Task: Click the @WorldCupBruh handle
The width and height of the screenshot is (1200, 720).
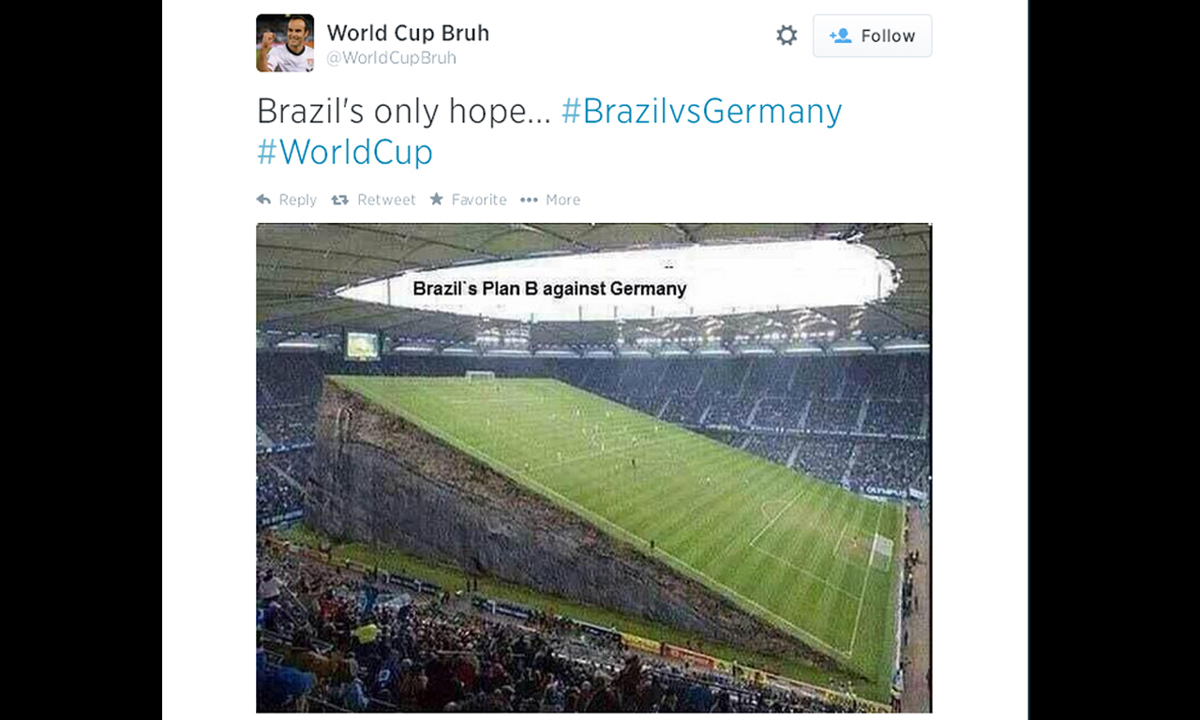Action: pos(392,58)
